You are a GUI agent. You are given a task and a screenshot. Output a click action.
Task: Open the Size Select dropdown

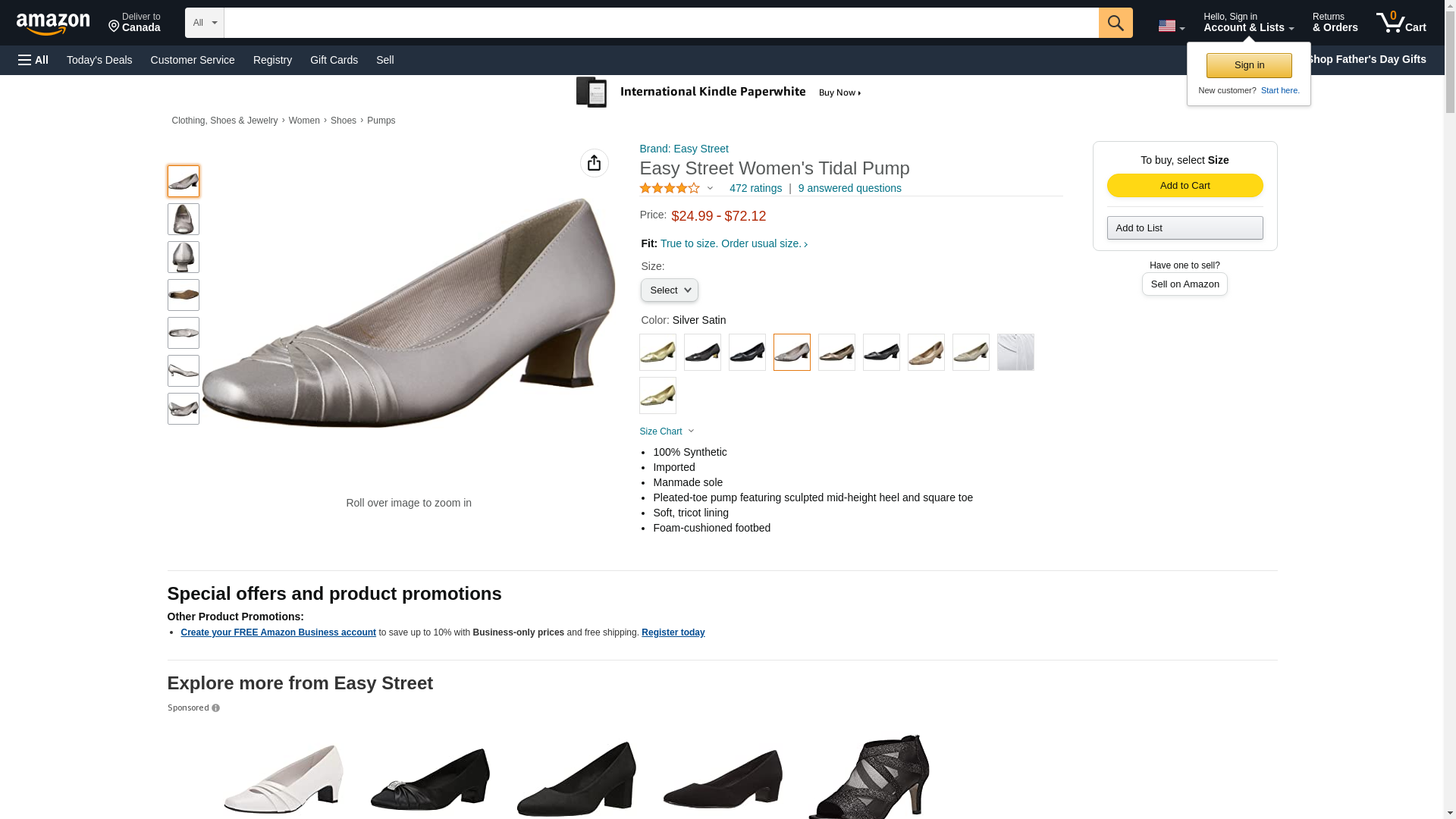[x=669, y=290]
